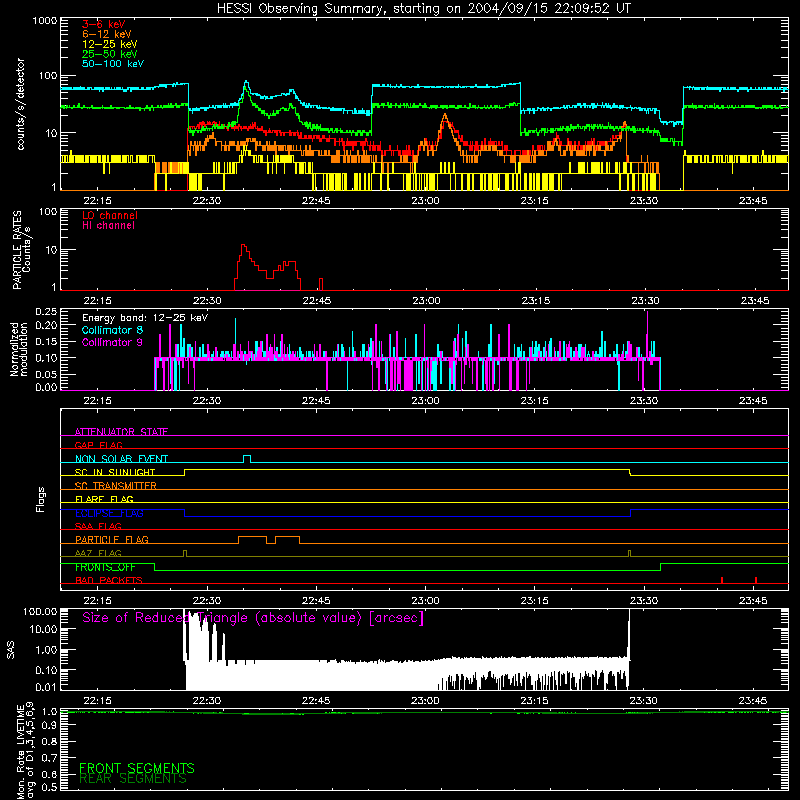Image resolution: width=800 pixels, height=800 pixels.
Task: Select the Collimator 8 legend entry
Action: (x=112, y=330)
